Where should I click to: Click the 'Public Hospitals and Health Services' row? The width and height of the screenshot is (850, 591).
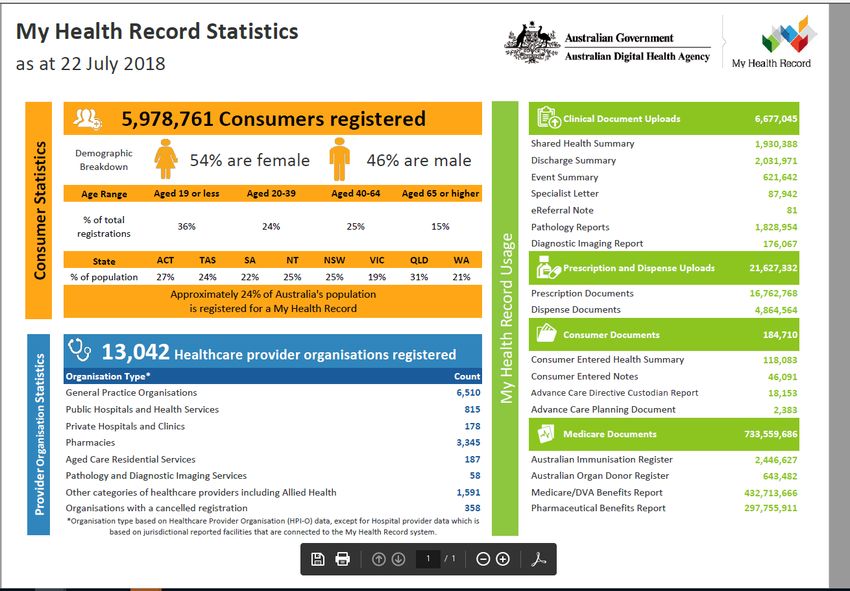coord(273,409)
